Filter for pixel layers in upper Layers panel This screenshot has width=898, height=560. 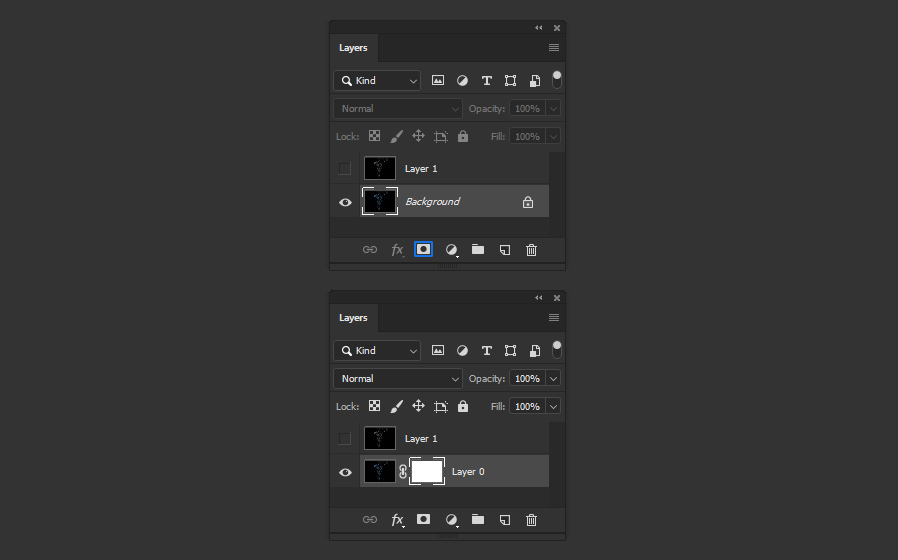click(438, 81)
